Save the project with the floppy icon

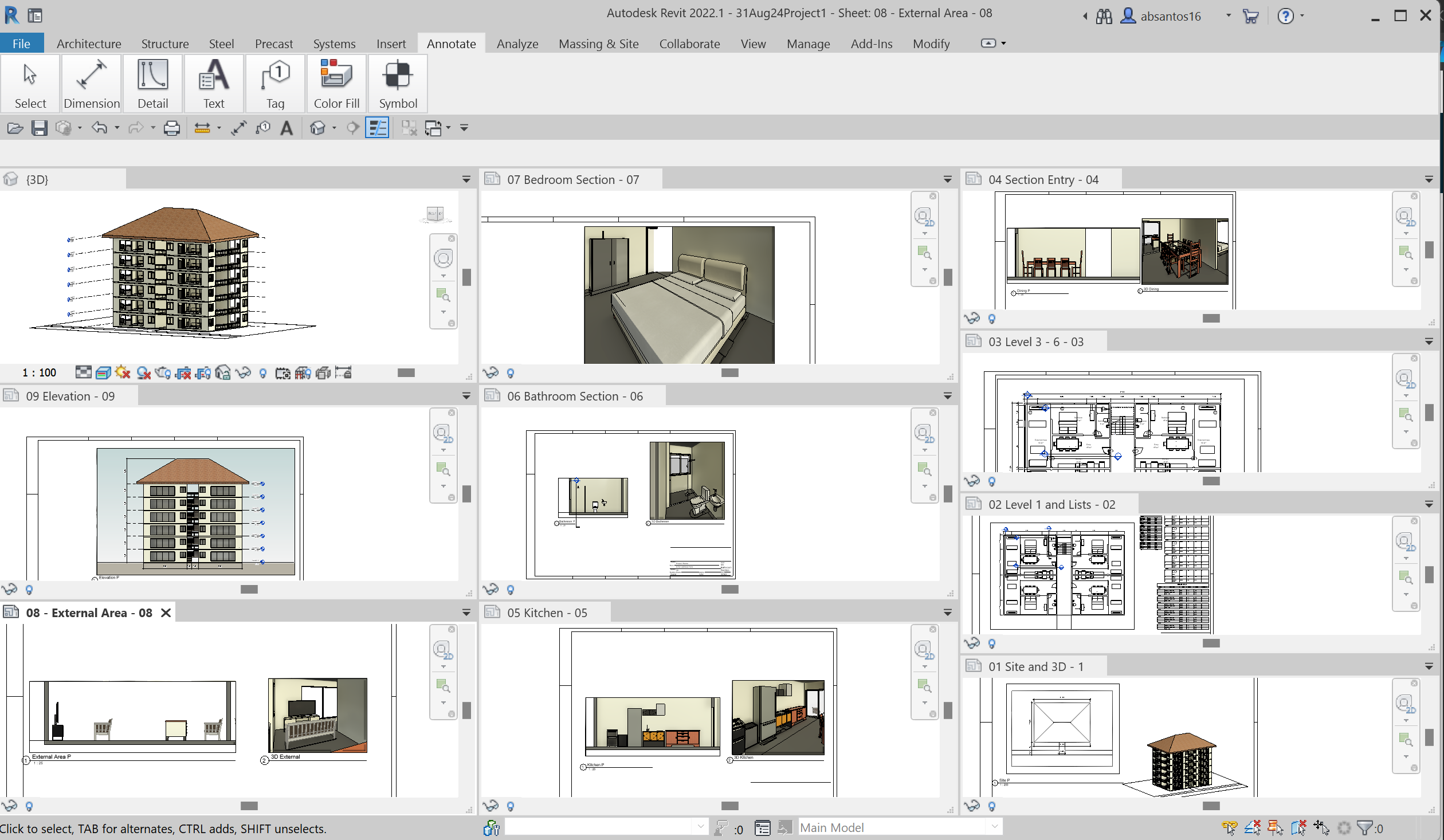[39, 128]
